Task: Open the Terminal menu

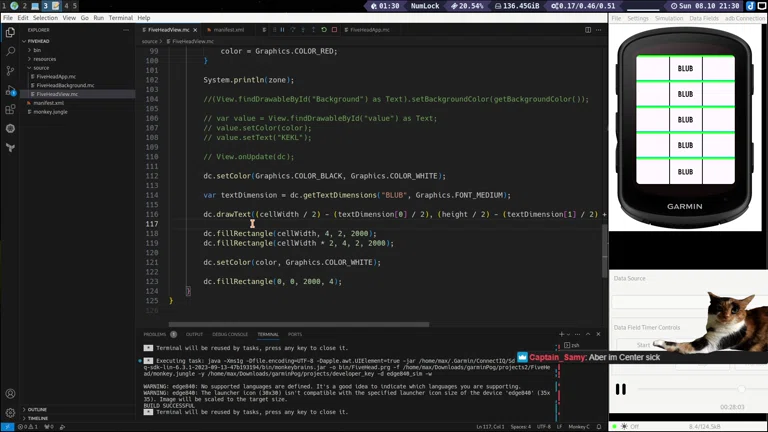Action: (120, 18)
